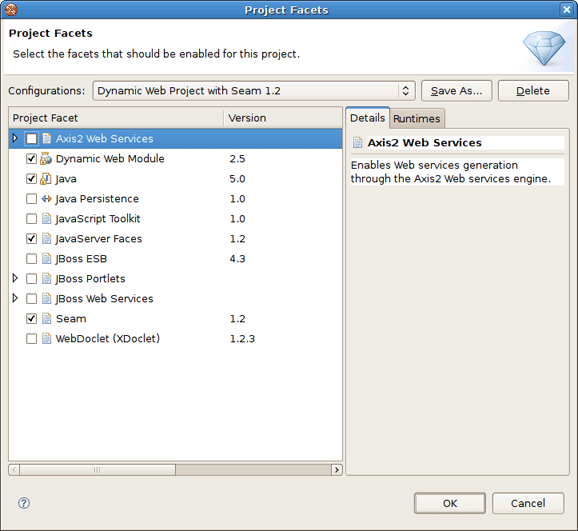Screen dimensions: 578x531
Task: Expand the JBoss Portlets tree node
Action: point(15,278)
